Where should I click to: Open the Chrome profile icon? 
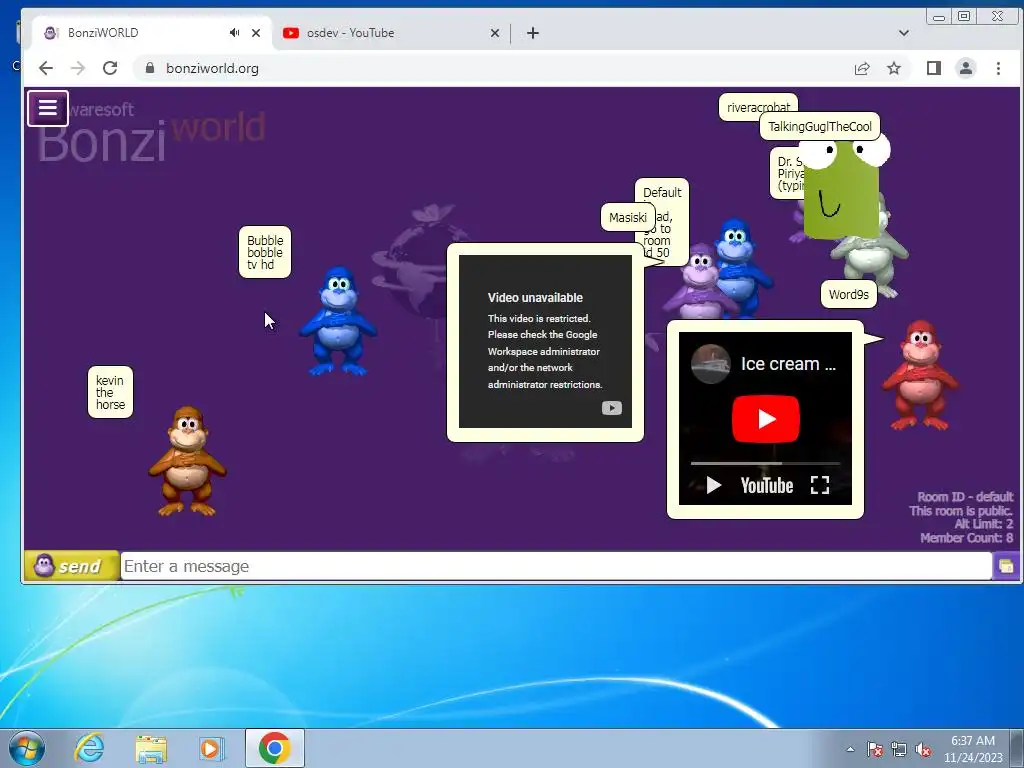966,68
